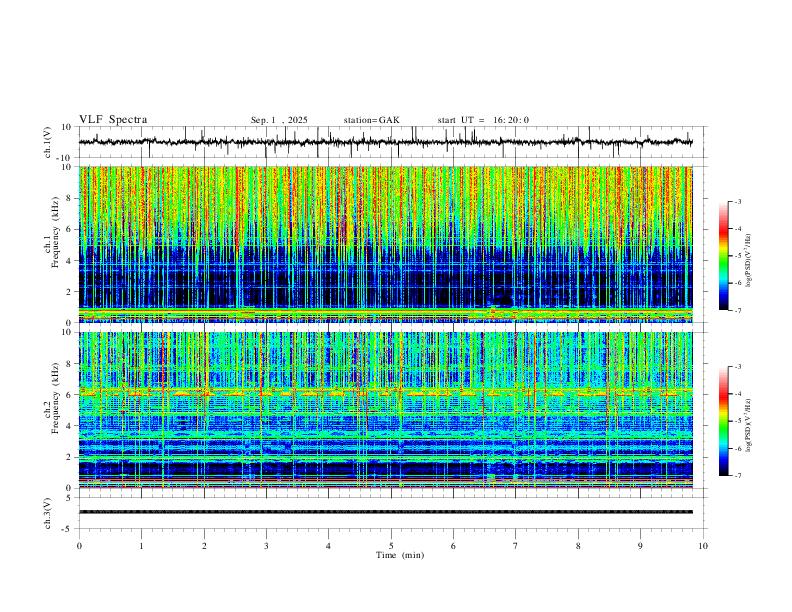
Task: Click inside the ch.1 spectrogram panel
Action: pyautogui.click(x=385, y=244)
